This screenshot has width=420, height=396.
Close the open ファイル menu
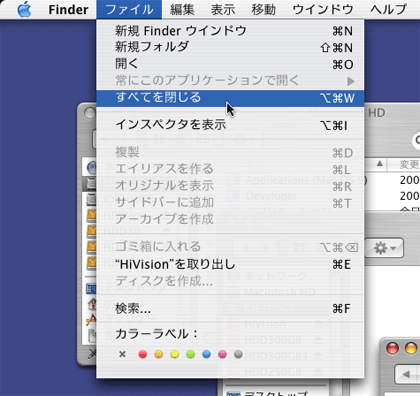click(129, 9)
